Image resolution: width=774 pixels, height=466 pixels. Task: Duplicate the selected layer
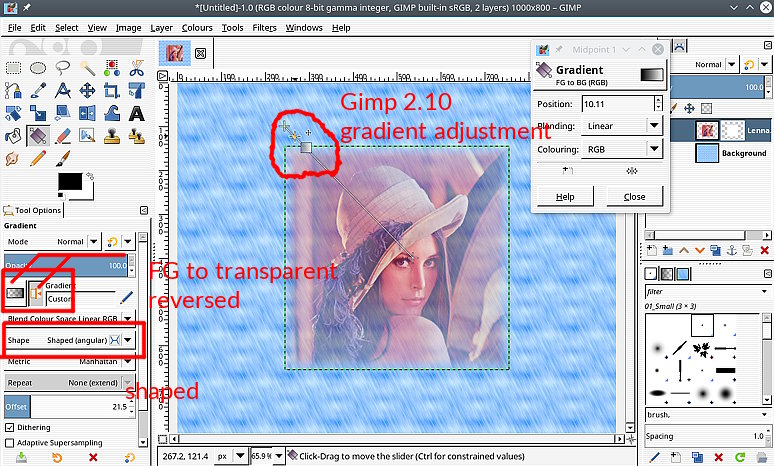[x=715, y=250]
